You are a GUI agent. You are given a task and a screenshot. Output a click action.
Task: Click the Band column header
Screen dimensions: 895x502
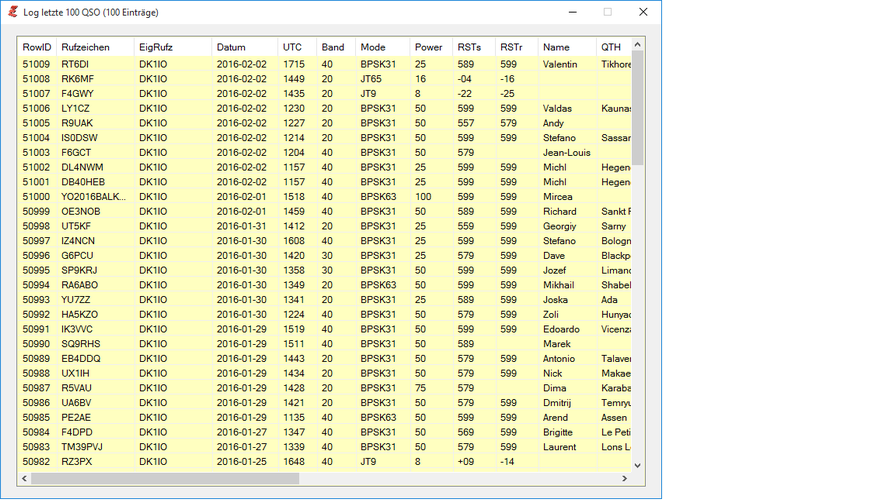333,47
